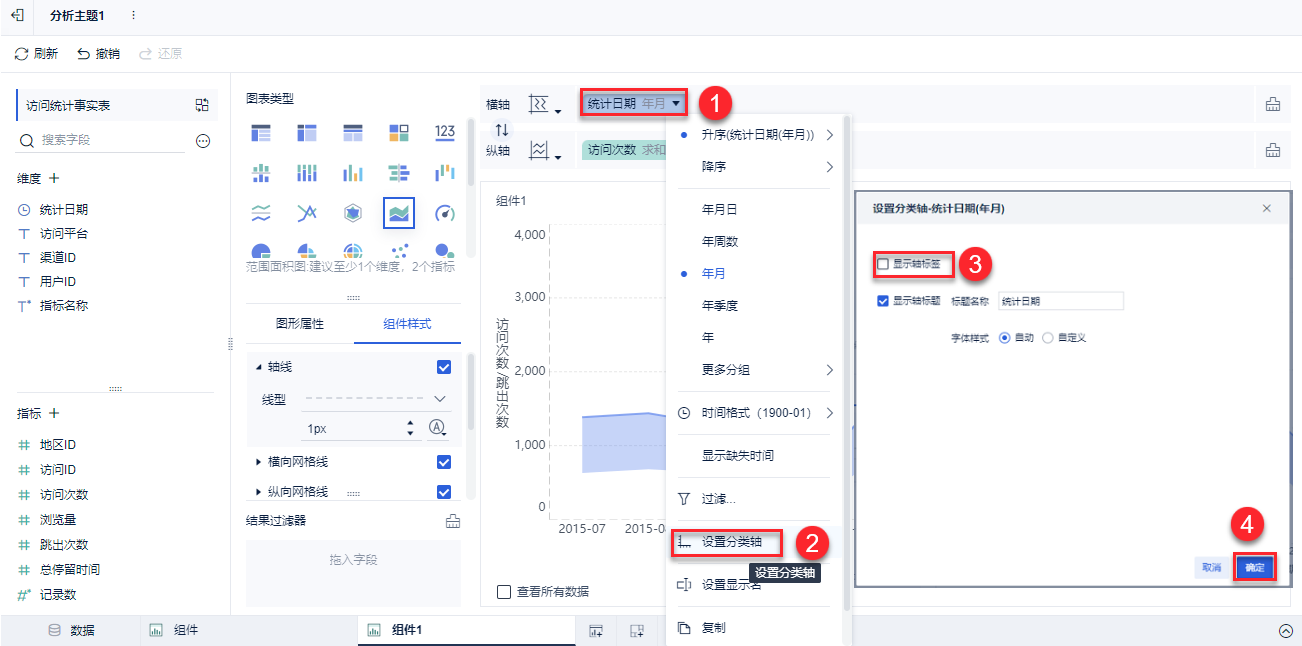Choose the partitioned line chart type
The image size is (1302, 646).
coord(261,213)
